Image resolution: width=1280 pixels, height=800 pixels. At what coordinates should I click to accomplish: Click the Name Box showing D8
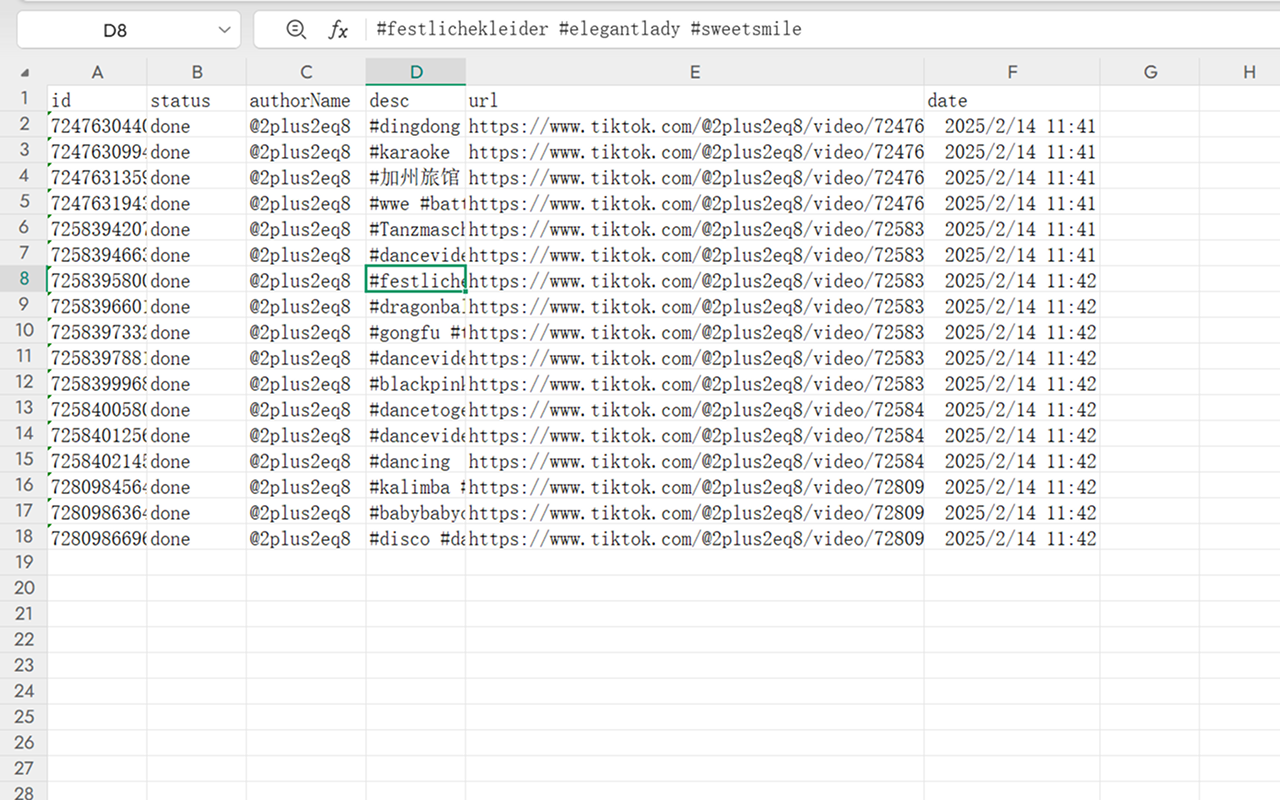pos(115,30)
